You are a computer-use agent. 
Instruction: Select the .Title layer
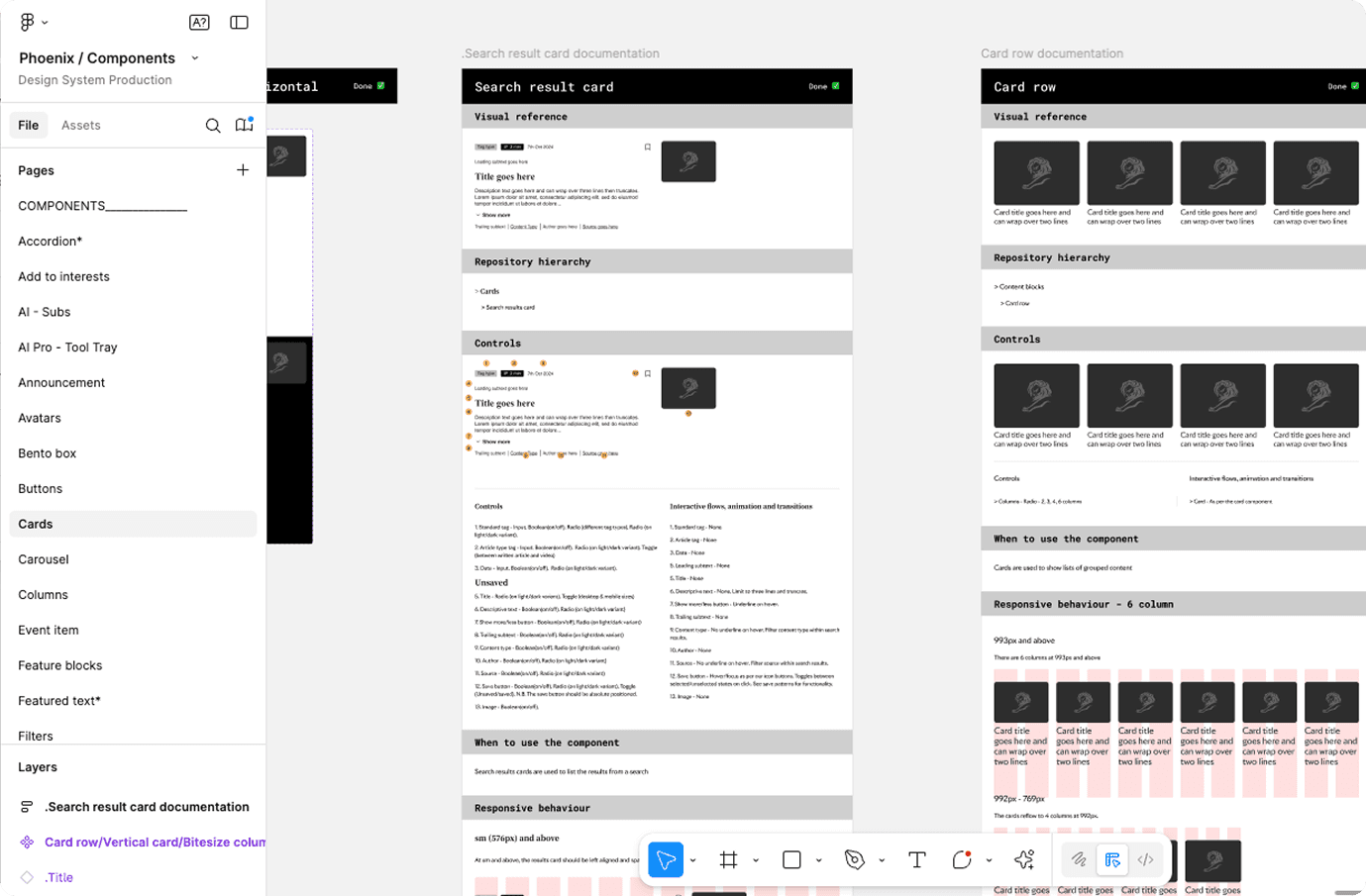58,877
